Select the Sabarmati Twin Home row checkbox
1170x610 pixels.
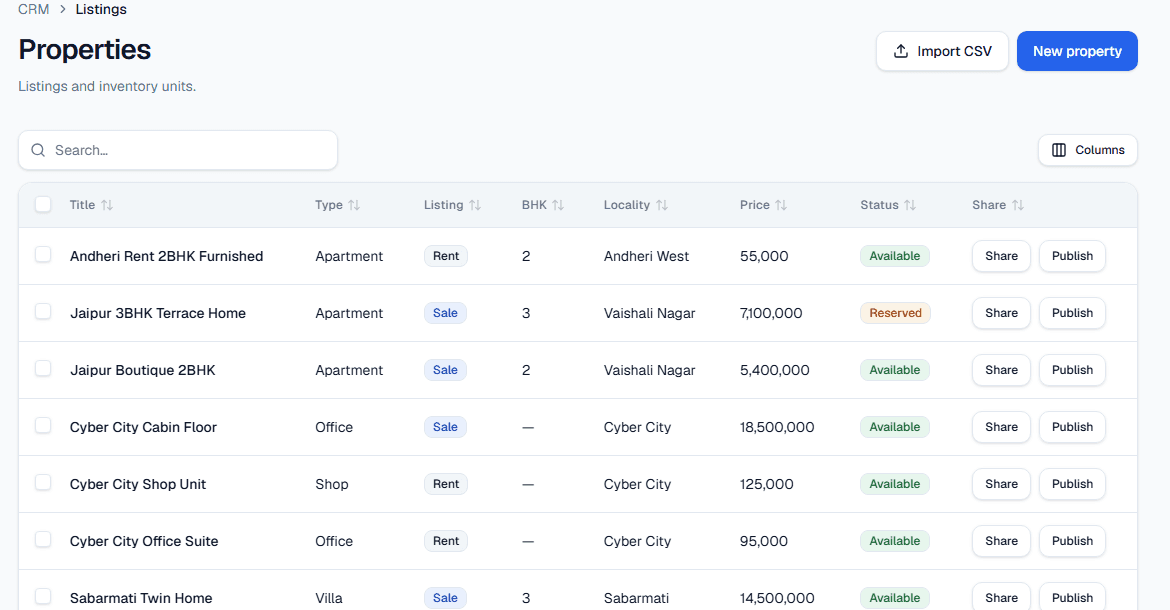point(43,597)
